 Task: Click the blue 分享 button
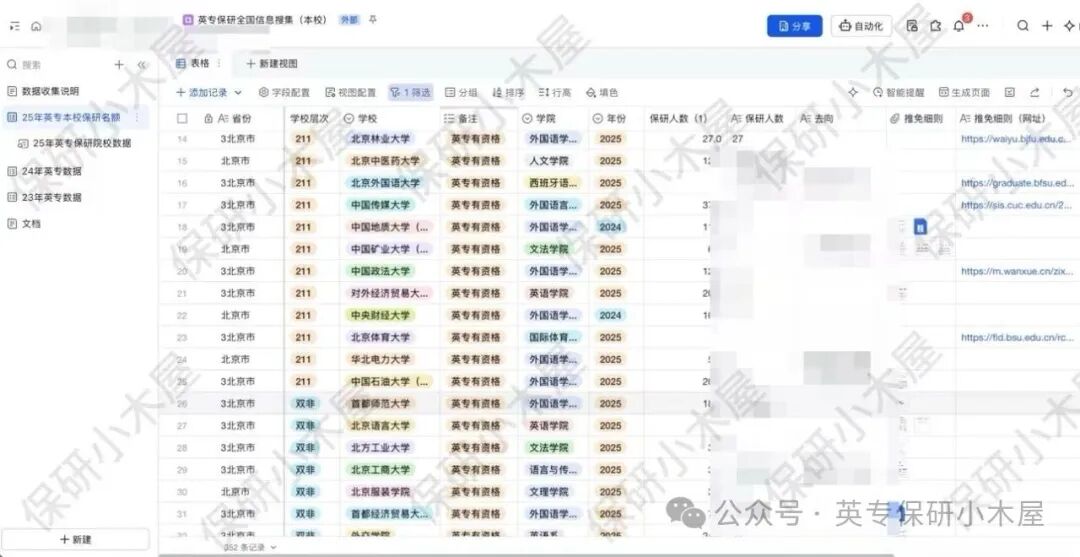pos(794,26)
